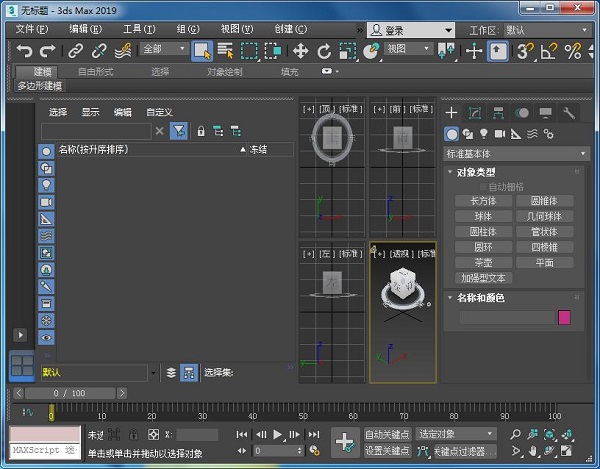Select the Move transform tool

300,50
